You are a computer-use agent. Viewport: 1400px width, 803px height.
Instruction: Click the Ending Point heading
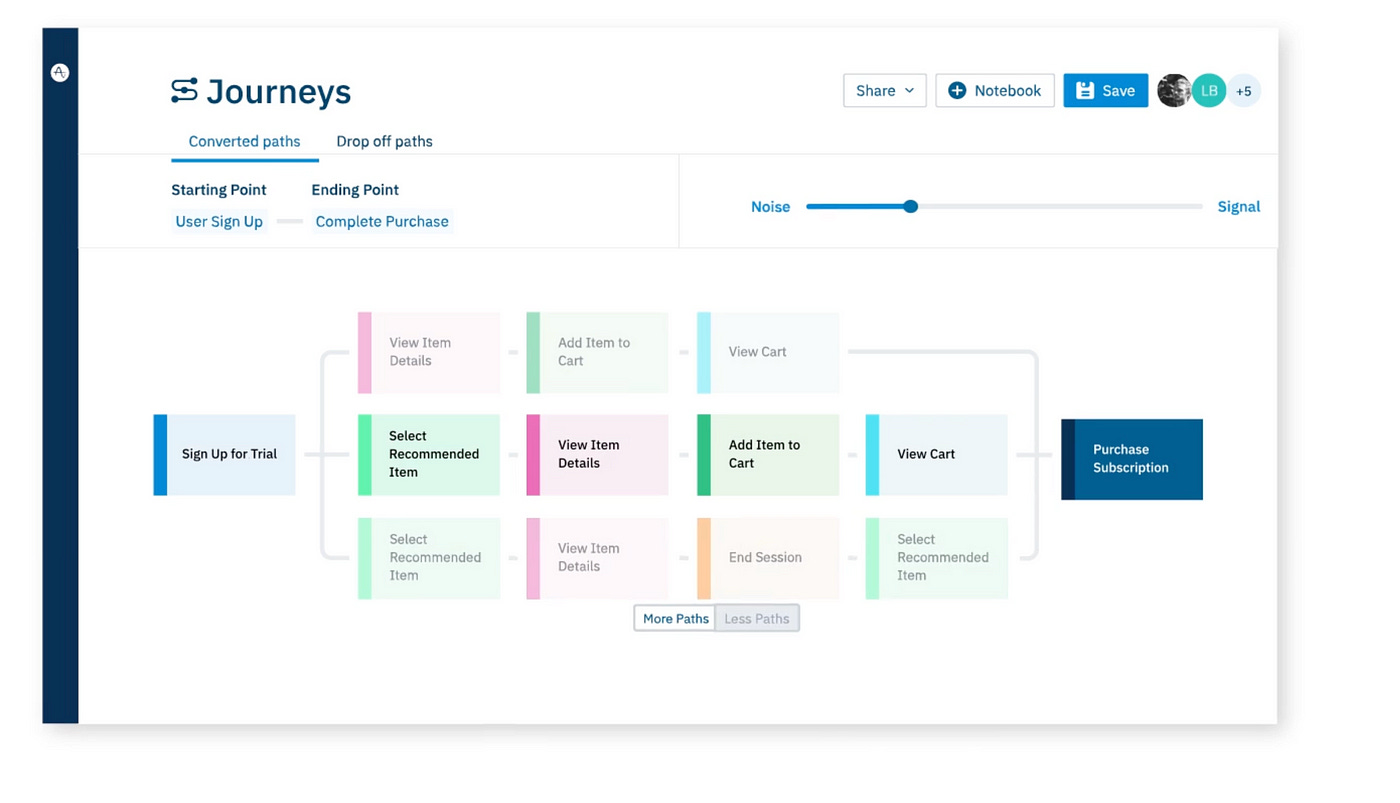[x=355, y=190]
